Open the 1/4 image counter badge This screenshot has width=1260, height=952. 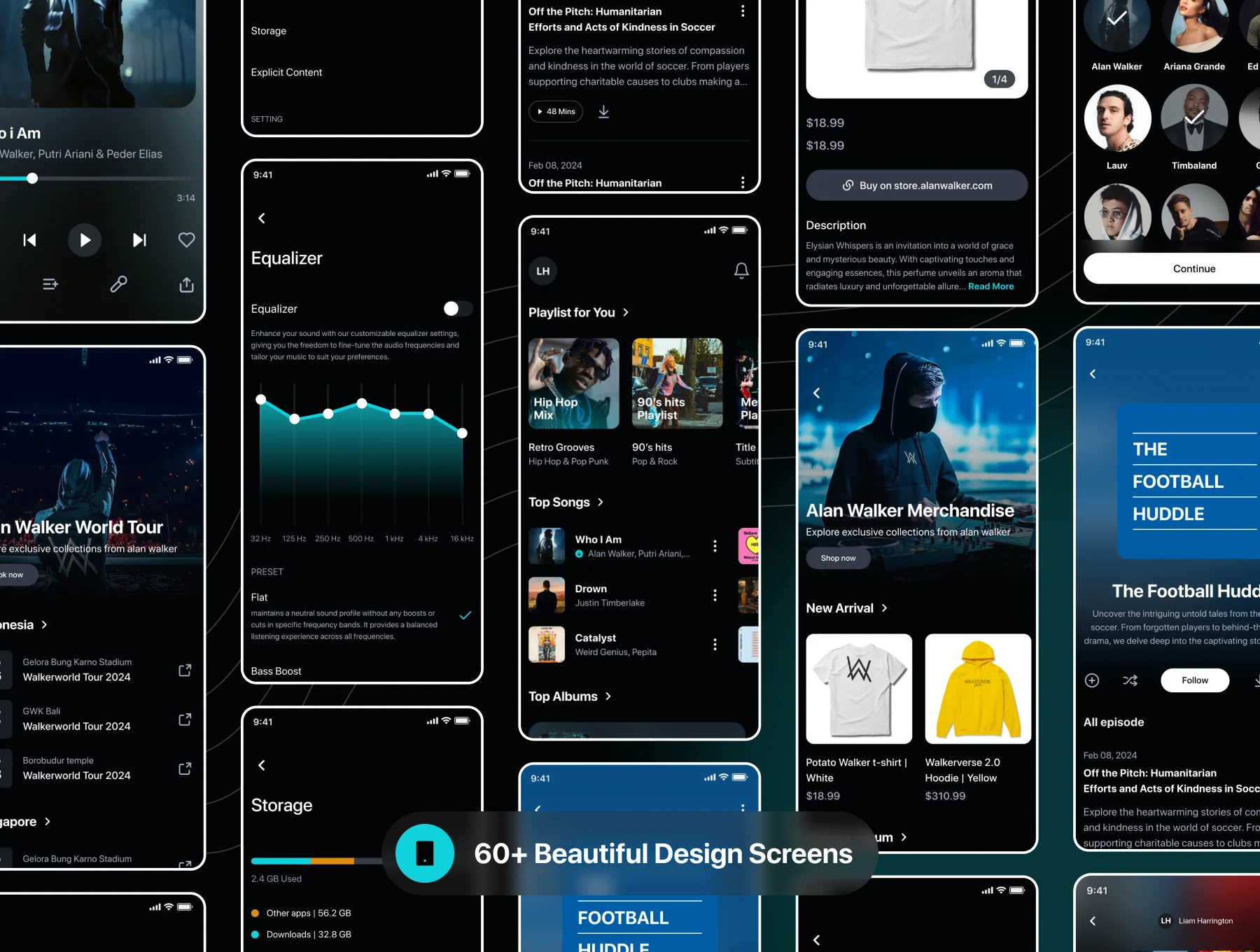coord(1000,79)
